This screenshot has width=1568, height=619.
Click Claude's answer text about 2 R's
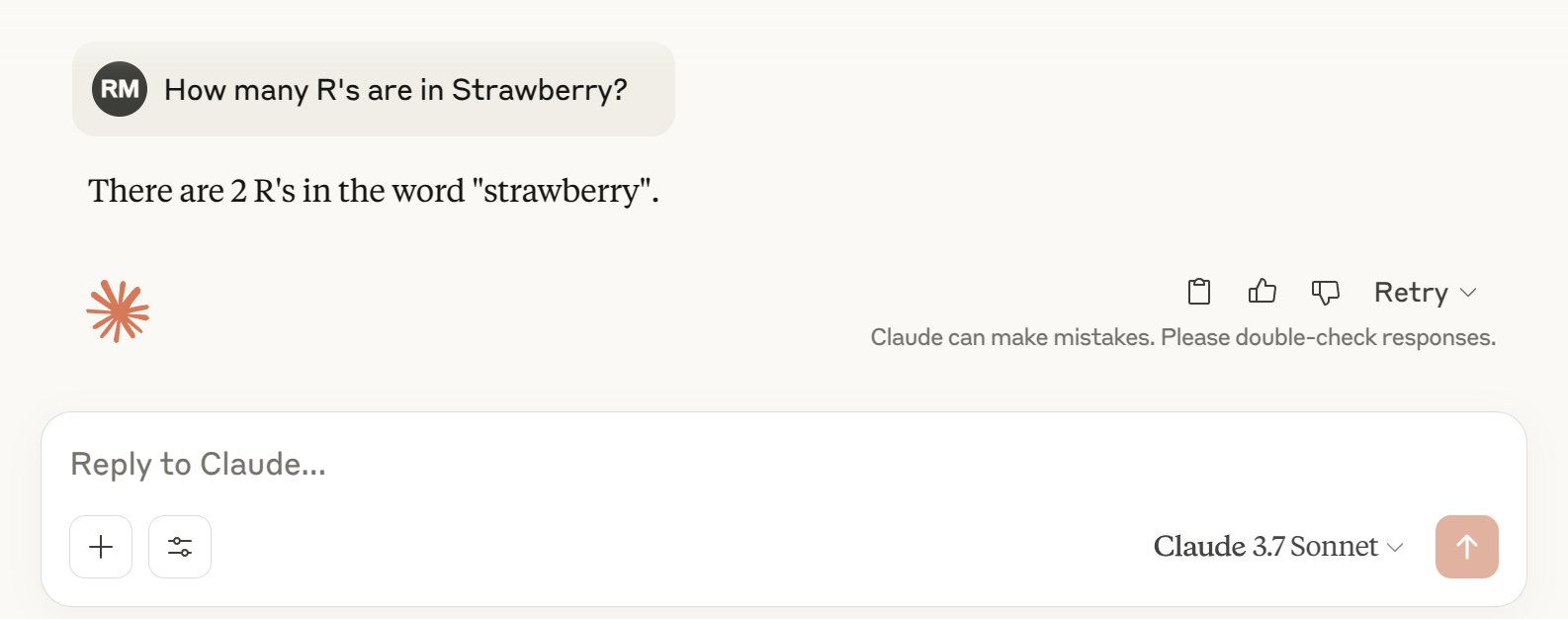[373, 191]
